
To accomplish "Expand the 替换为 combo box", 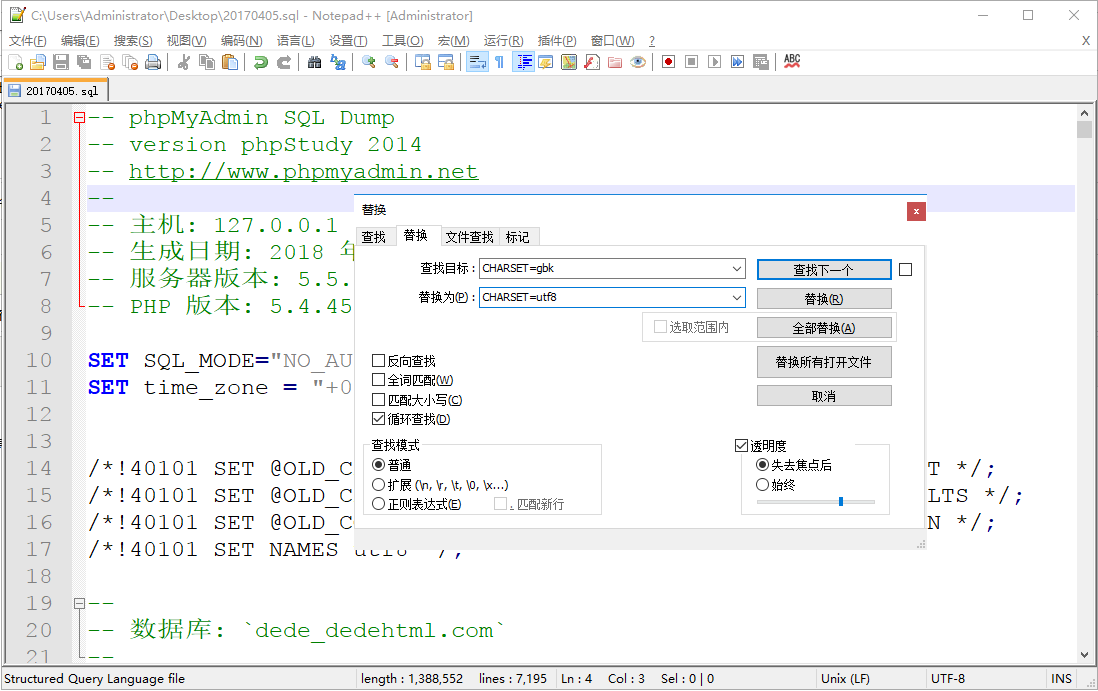I will 738,297.
